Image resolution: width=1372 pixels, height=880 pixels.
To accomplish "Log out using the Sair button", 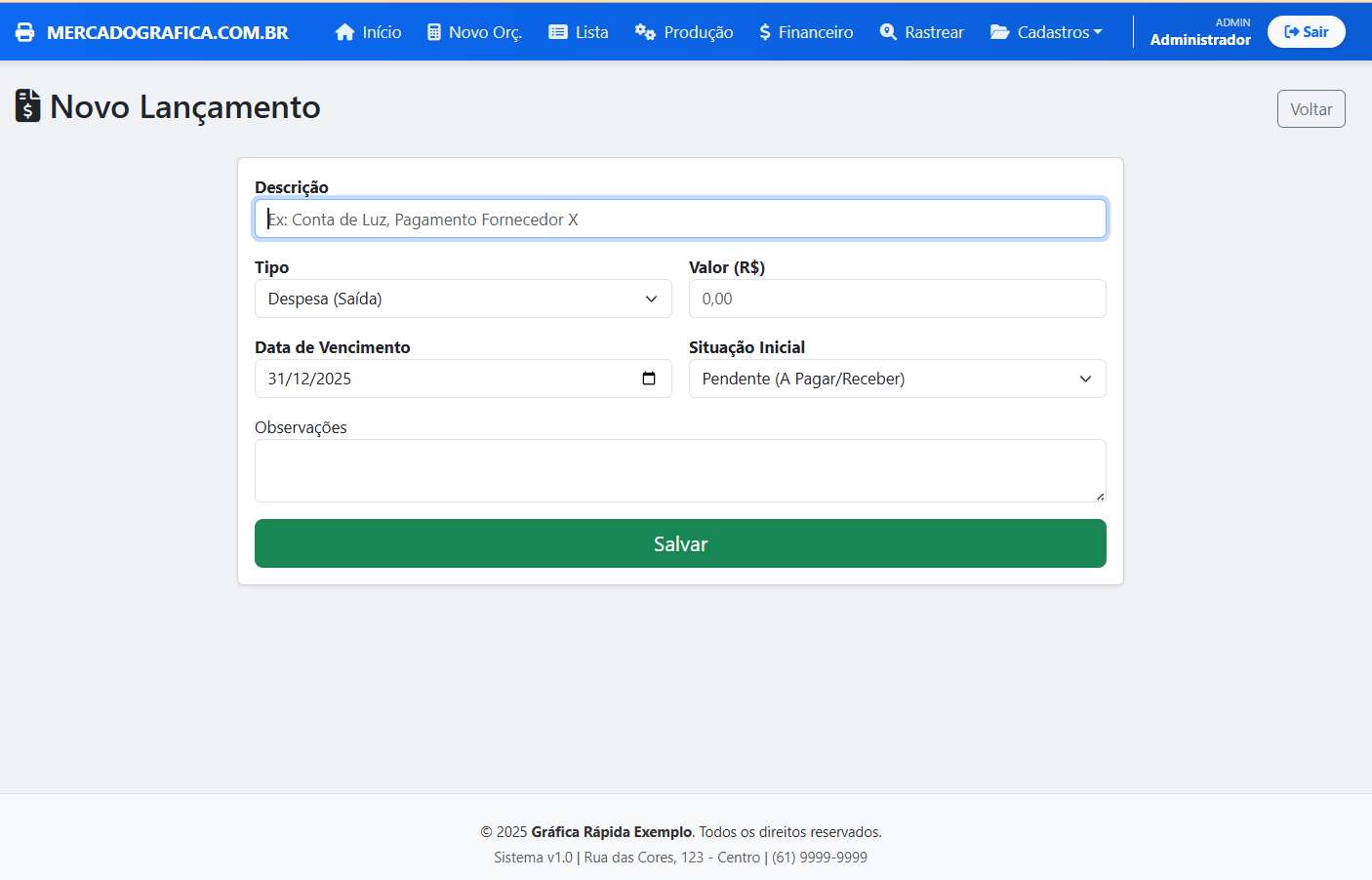I will 1306,32.
